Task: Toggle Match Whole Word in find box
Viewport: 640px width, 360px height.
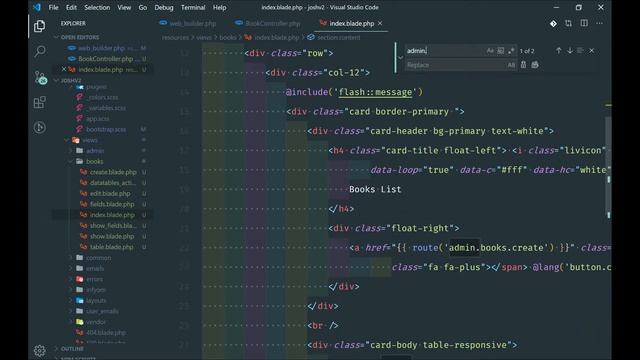Action: pos(501,51)
